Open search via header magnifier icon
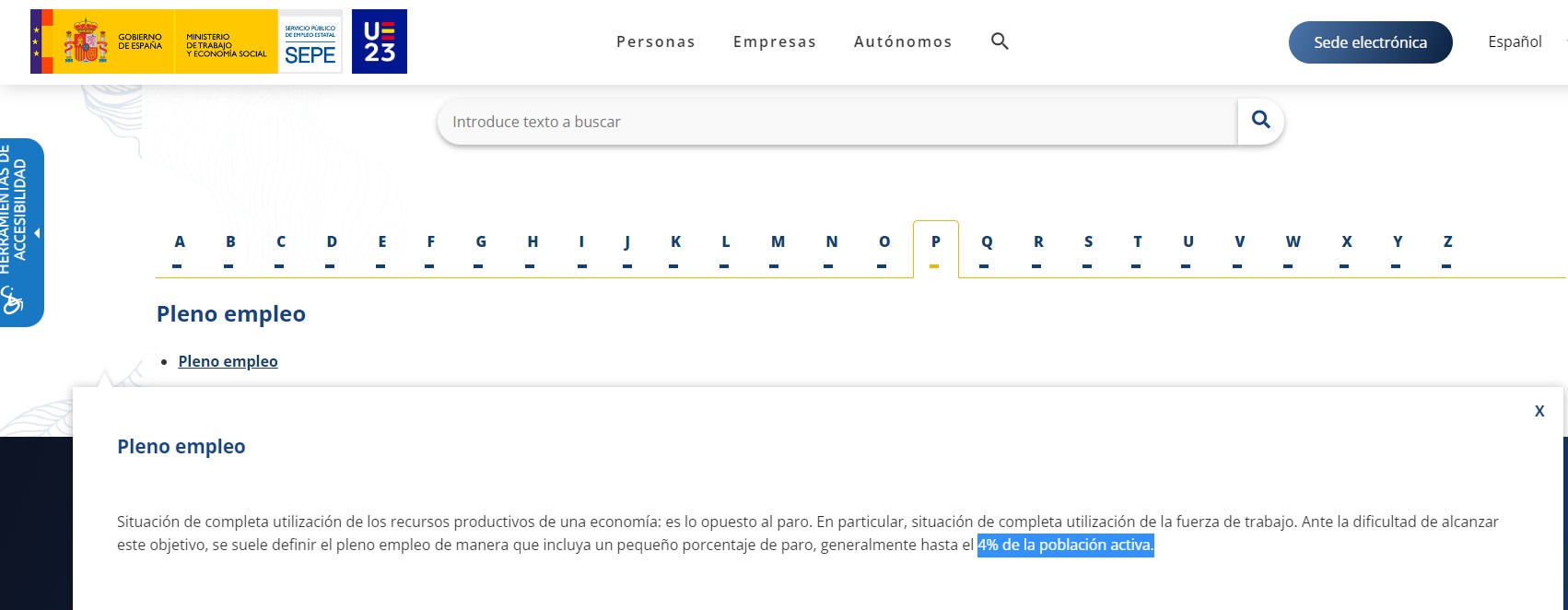 click(1000, 41)
